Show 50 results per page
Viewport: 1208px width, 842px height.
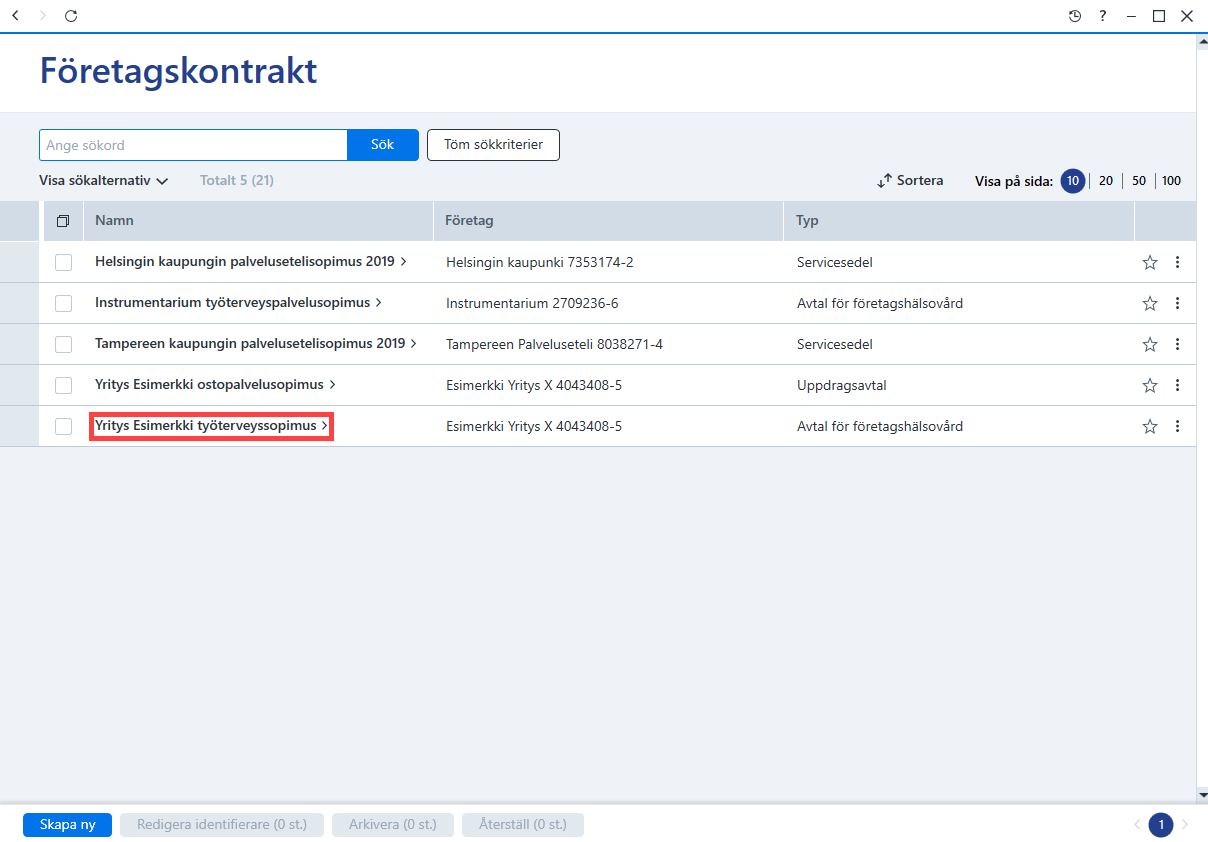(1139, 181)
